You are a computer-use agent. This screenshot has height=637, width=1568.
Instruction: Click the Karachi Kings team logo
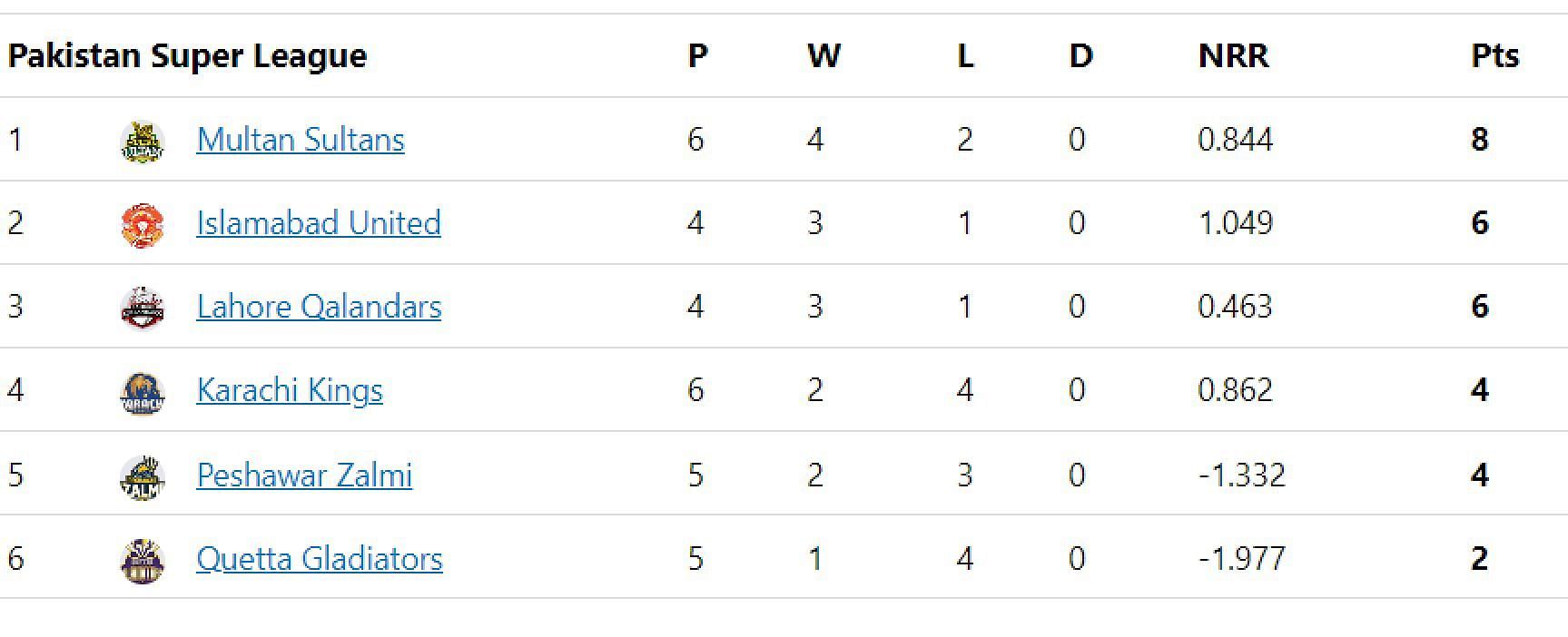click(x=143, y=392)
